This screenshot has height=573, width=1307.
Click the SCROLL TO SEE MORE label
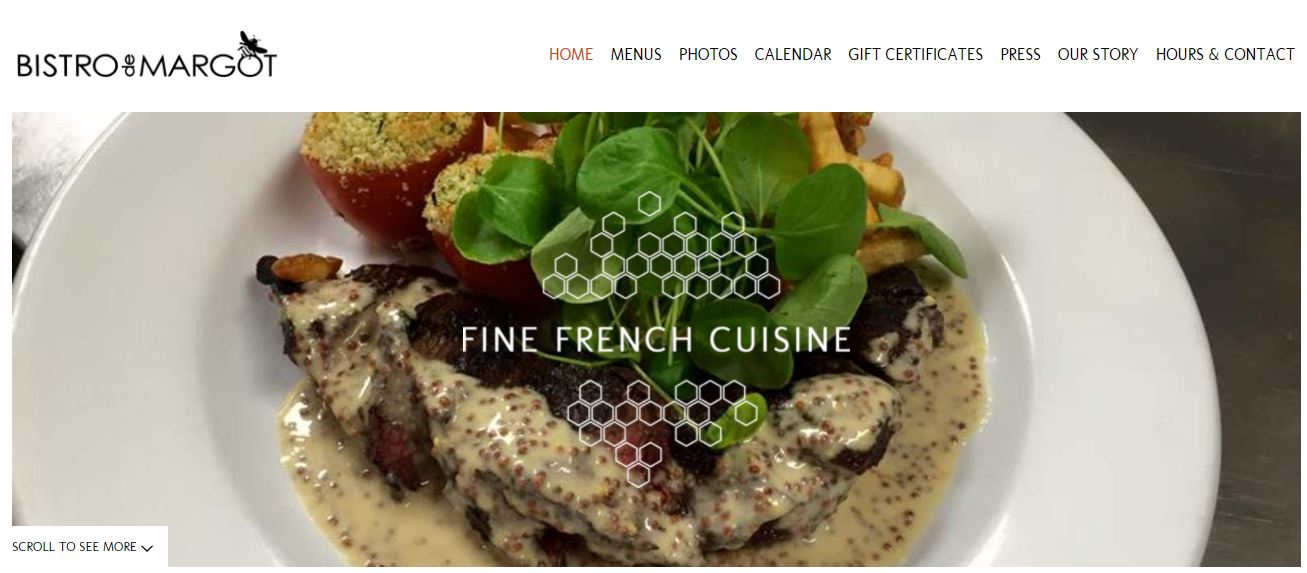75,547
